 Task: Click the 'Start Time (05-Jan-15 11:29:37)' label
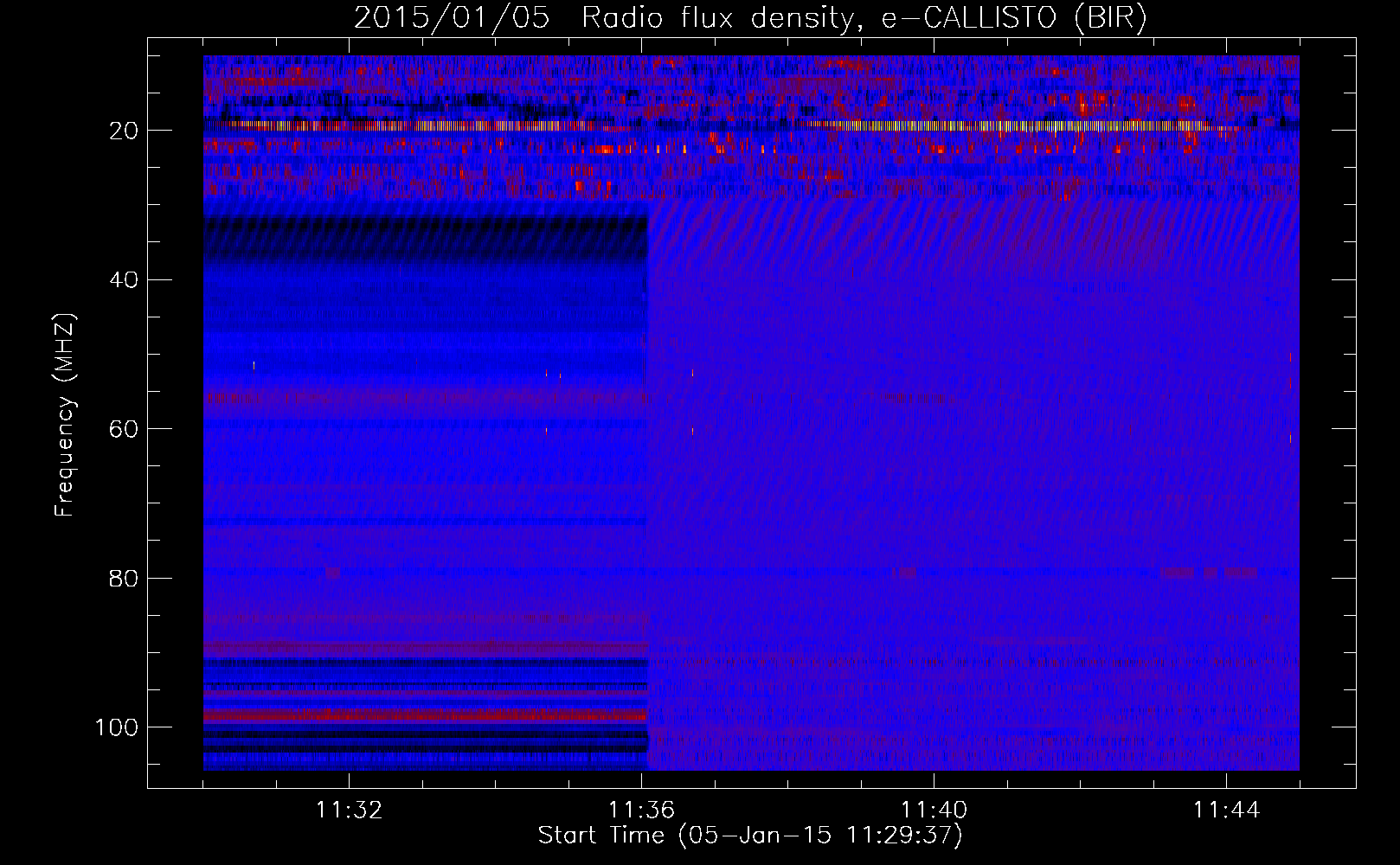(x=750, y=836)
